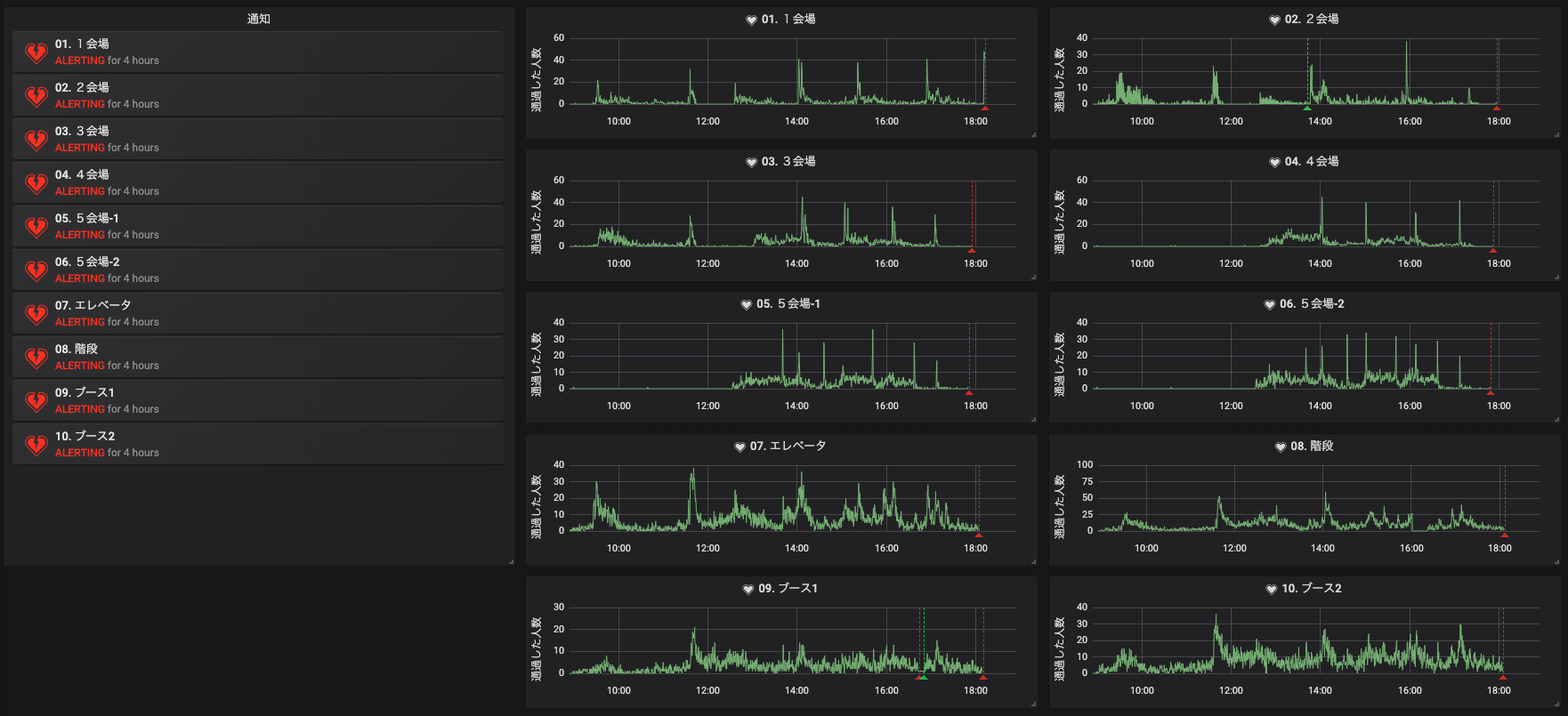Click broken heart icon for 05. ５会場-1 alert

[x=36, y=227]
